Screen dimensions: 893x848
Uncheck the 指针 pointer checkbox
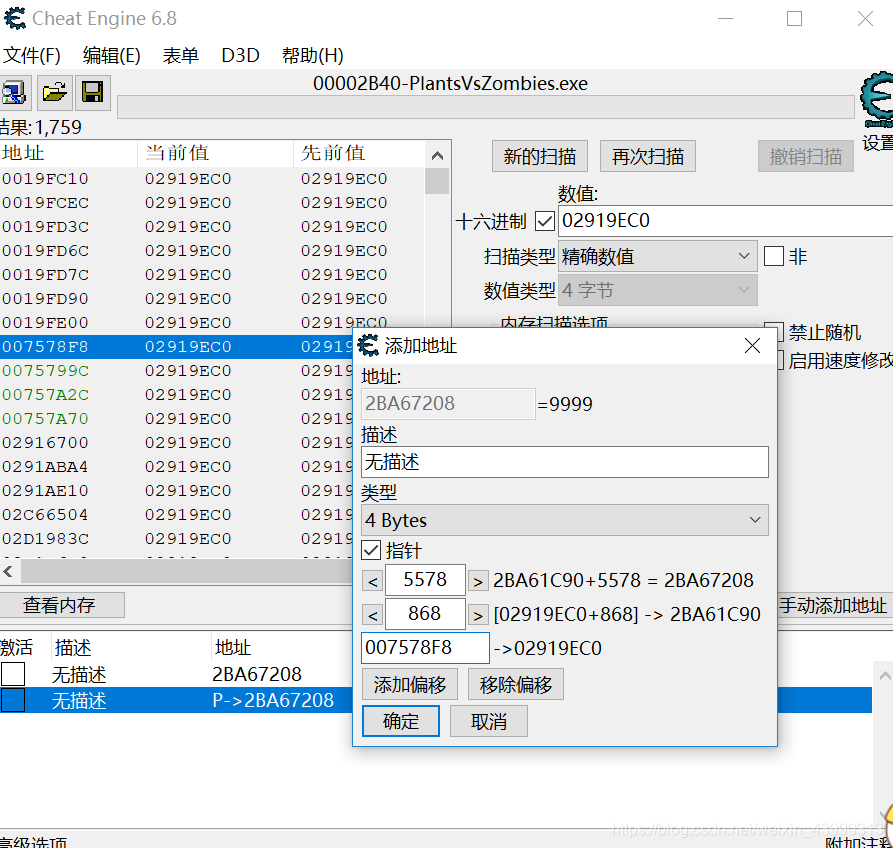pyautogui.click(x=371, y=551)
